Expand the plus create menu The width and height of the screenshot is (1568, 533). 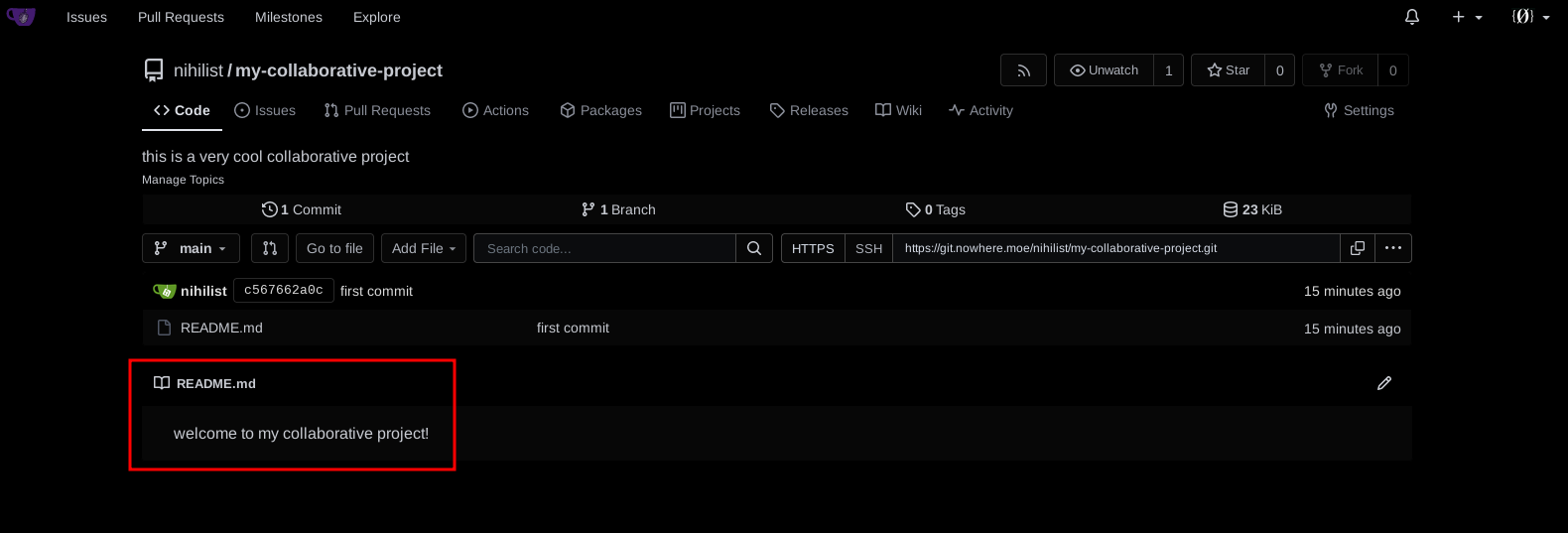point(1466,17)
